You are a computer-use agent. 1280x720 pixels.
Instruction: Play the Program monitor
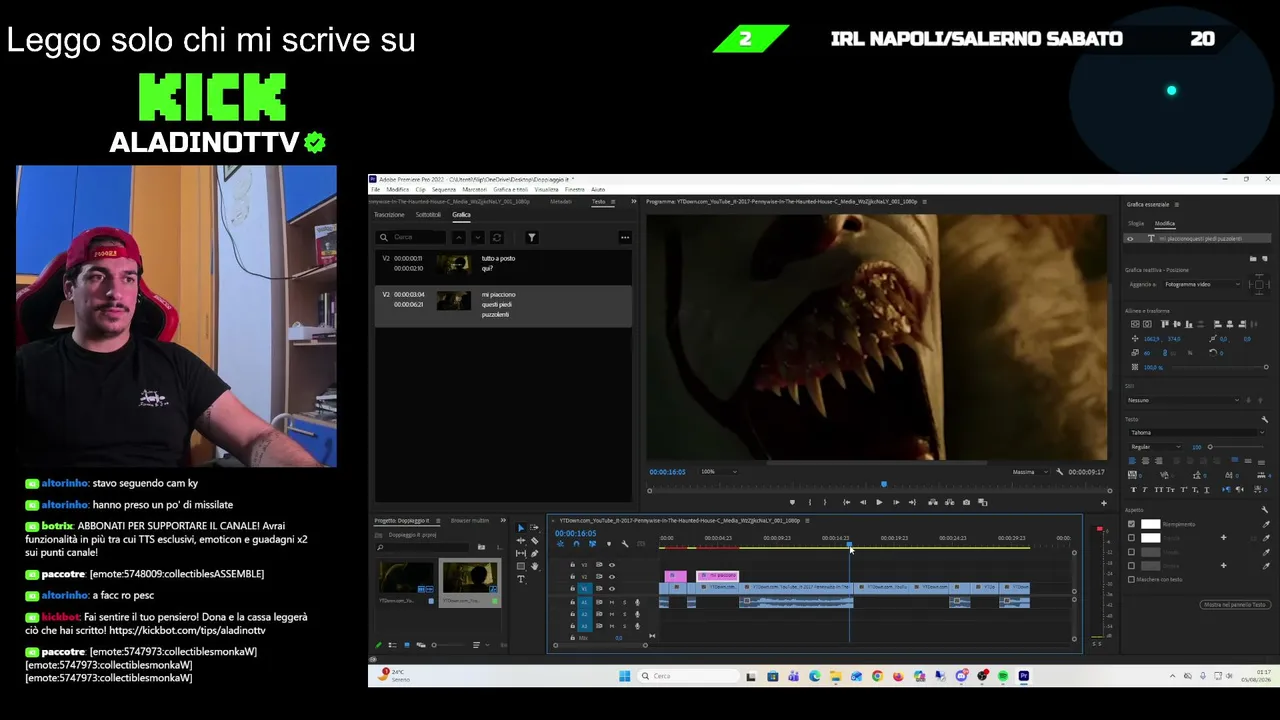pyautogui.click(x=879, y=502)
